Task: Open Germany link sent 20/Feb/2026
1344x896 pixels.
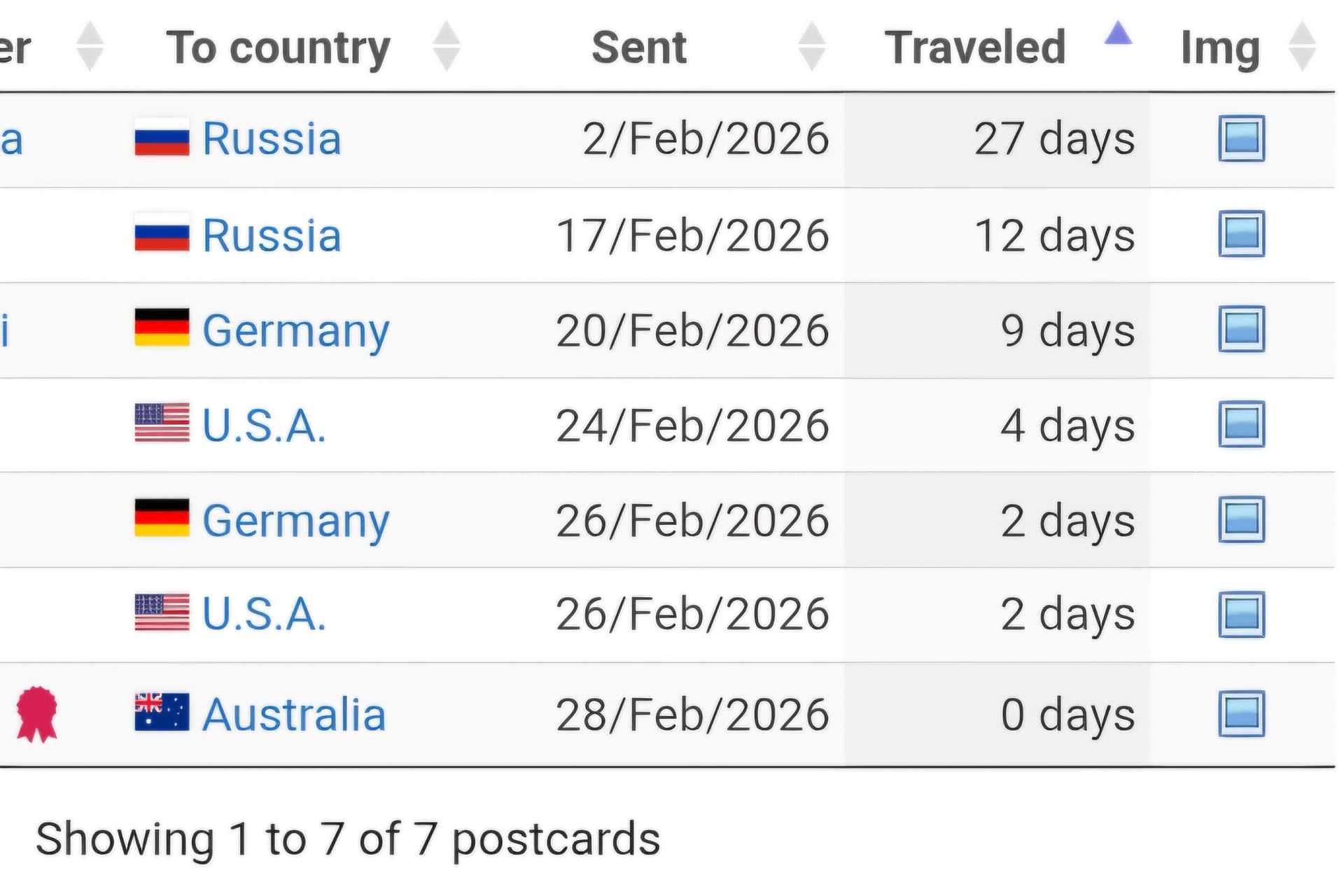Action: (295, 330)
